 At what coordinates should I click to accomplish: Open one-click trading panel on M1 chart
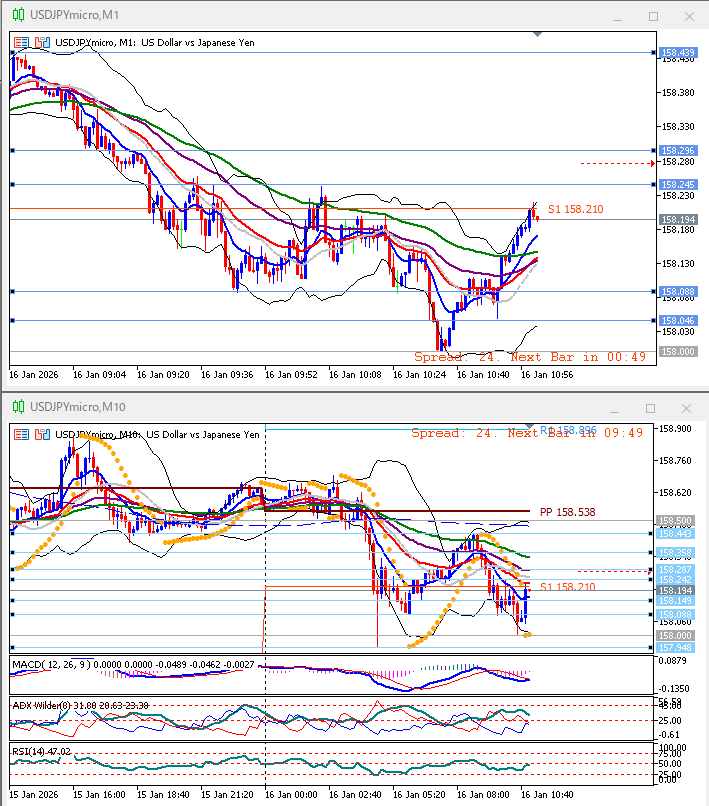[x=22, y=43]
